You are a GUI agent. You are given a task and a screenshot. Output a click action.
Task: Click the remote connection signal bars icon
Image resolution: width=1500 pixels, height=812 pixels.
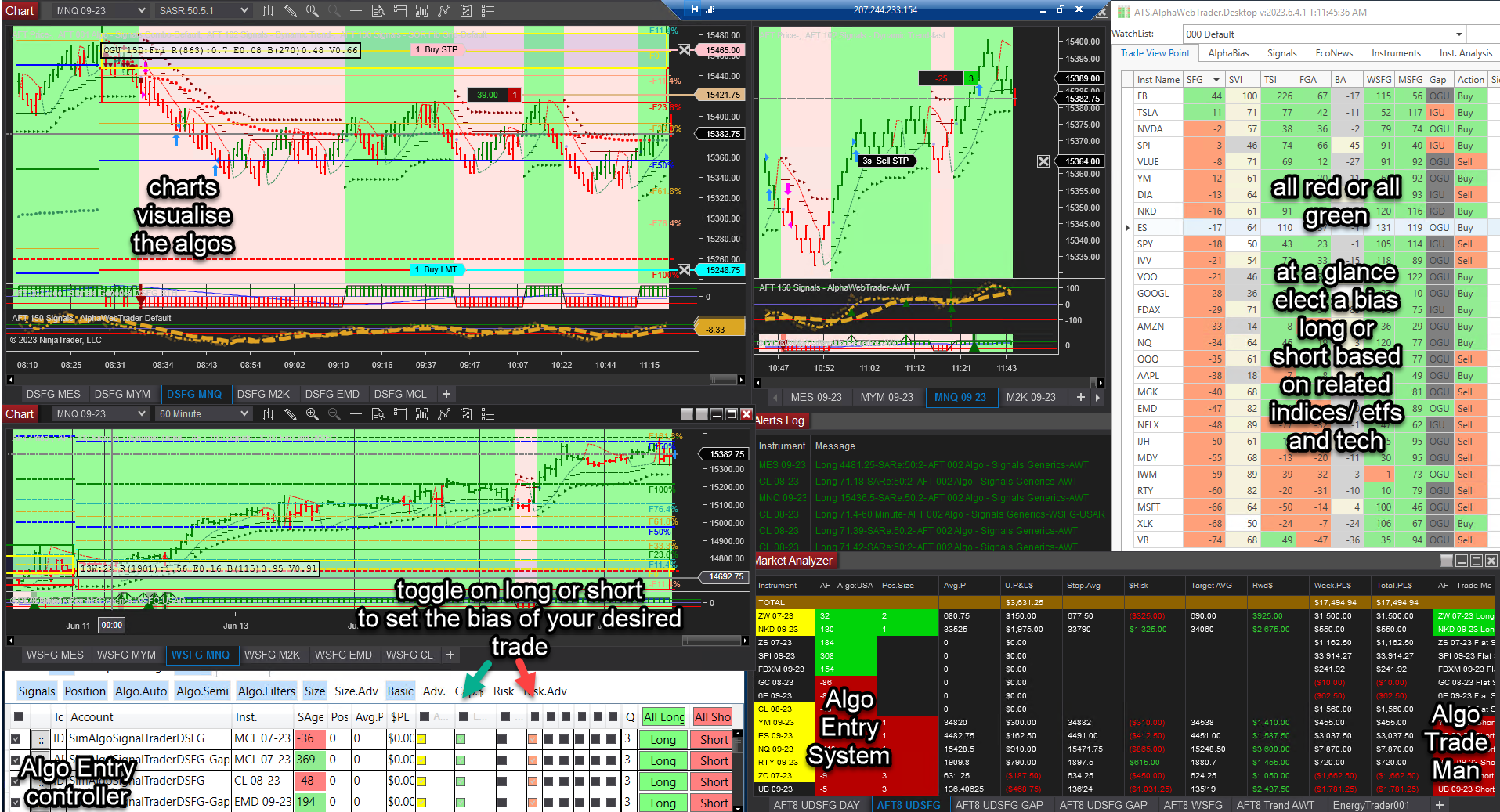(x=710, y=9)
